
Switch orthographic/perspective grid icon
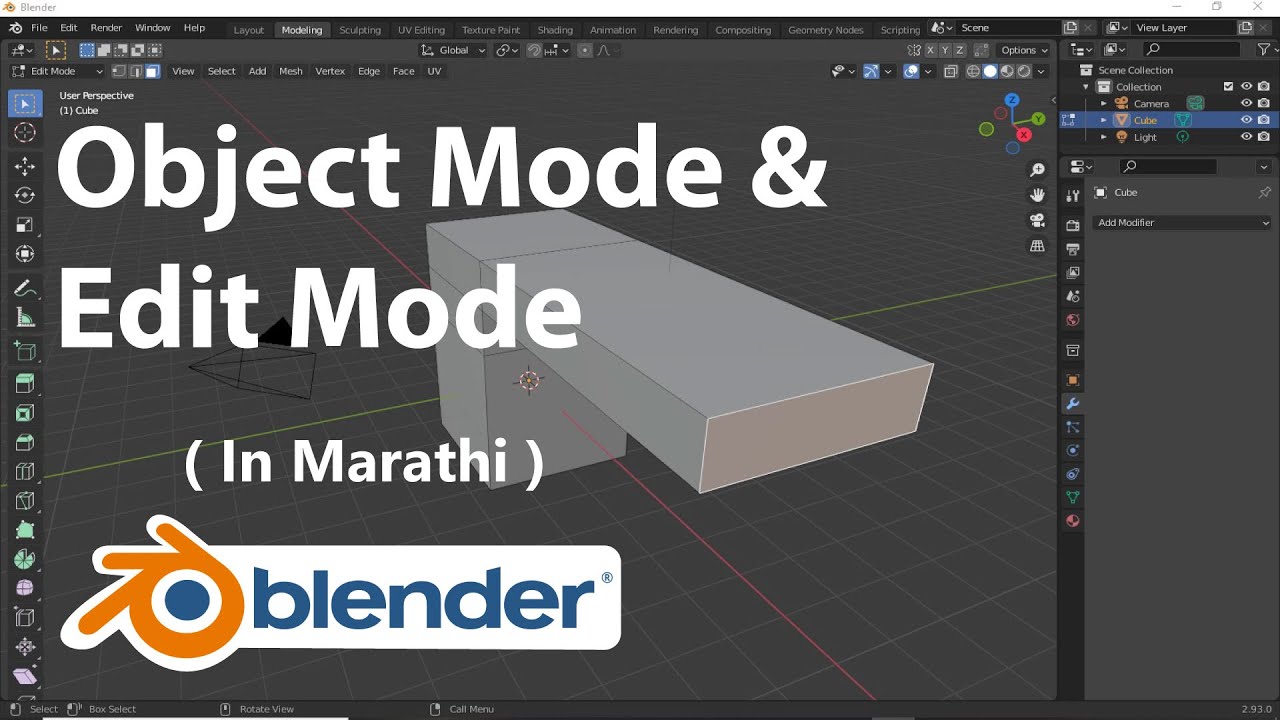[1037, 246]
